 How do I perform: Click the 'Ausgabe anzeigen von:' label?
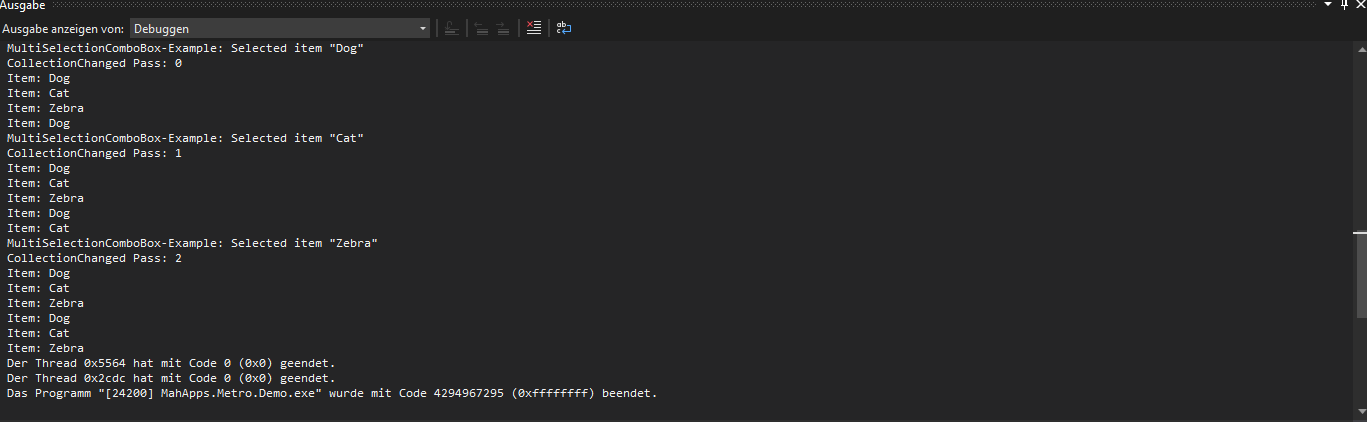click(63, 30)
